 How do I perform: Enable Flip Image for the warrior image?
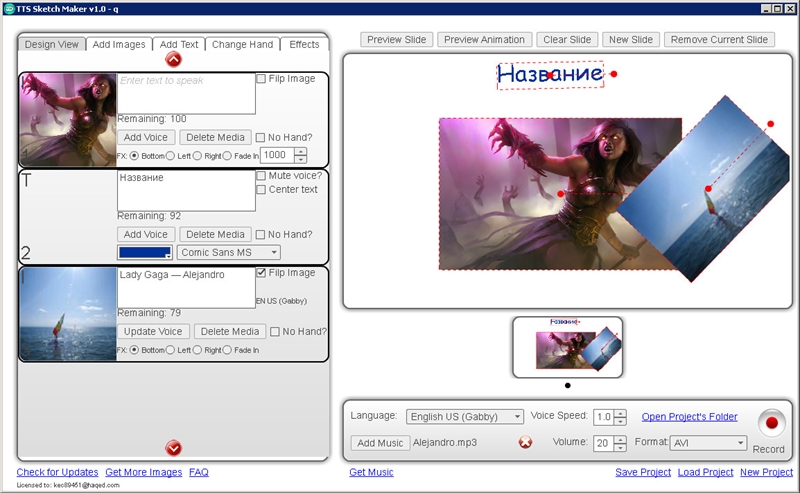coord(261,79)
